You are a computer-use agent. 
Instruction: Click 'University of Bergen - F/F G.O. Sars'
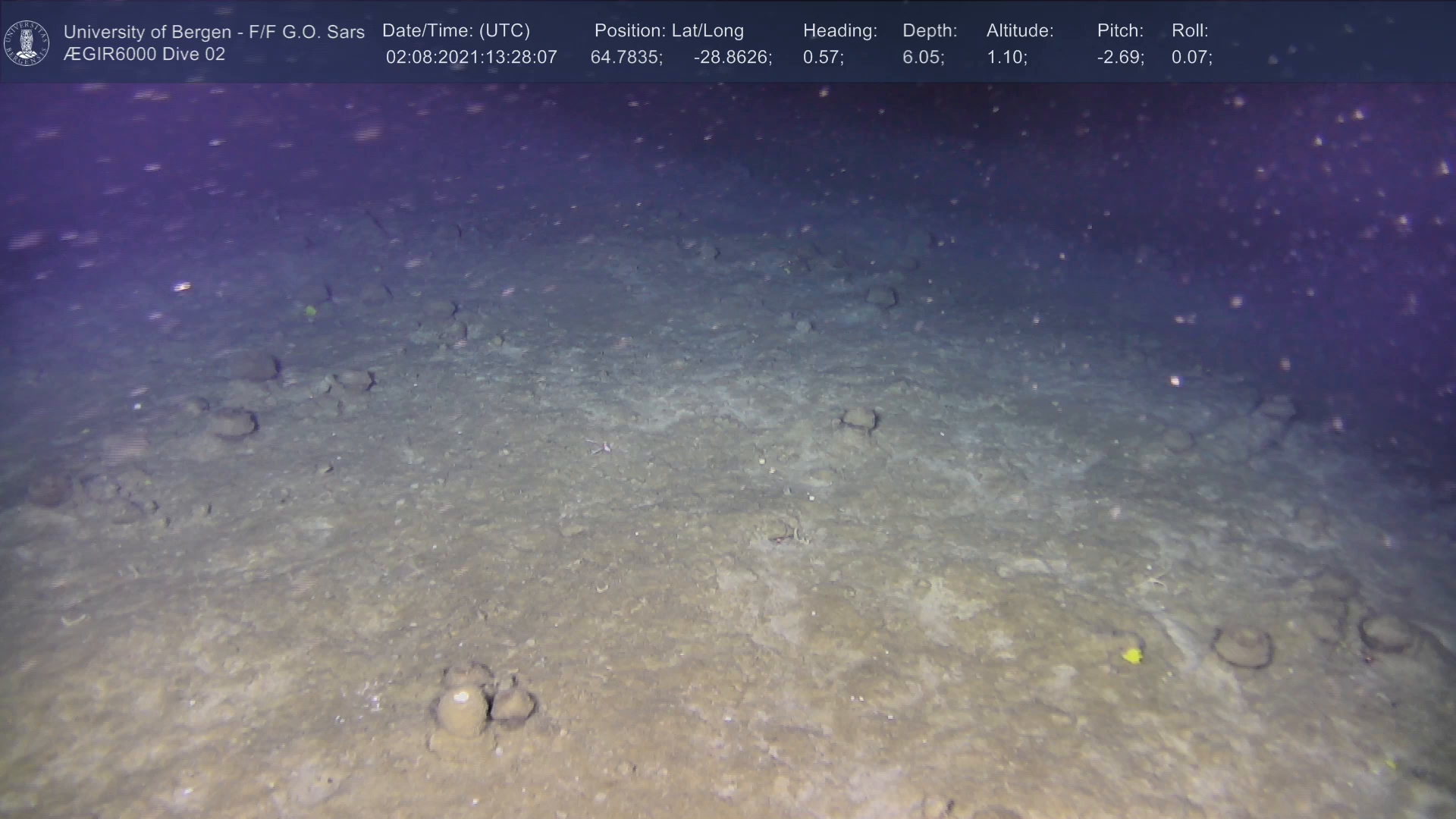point(214,32)
